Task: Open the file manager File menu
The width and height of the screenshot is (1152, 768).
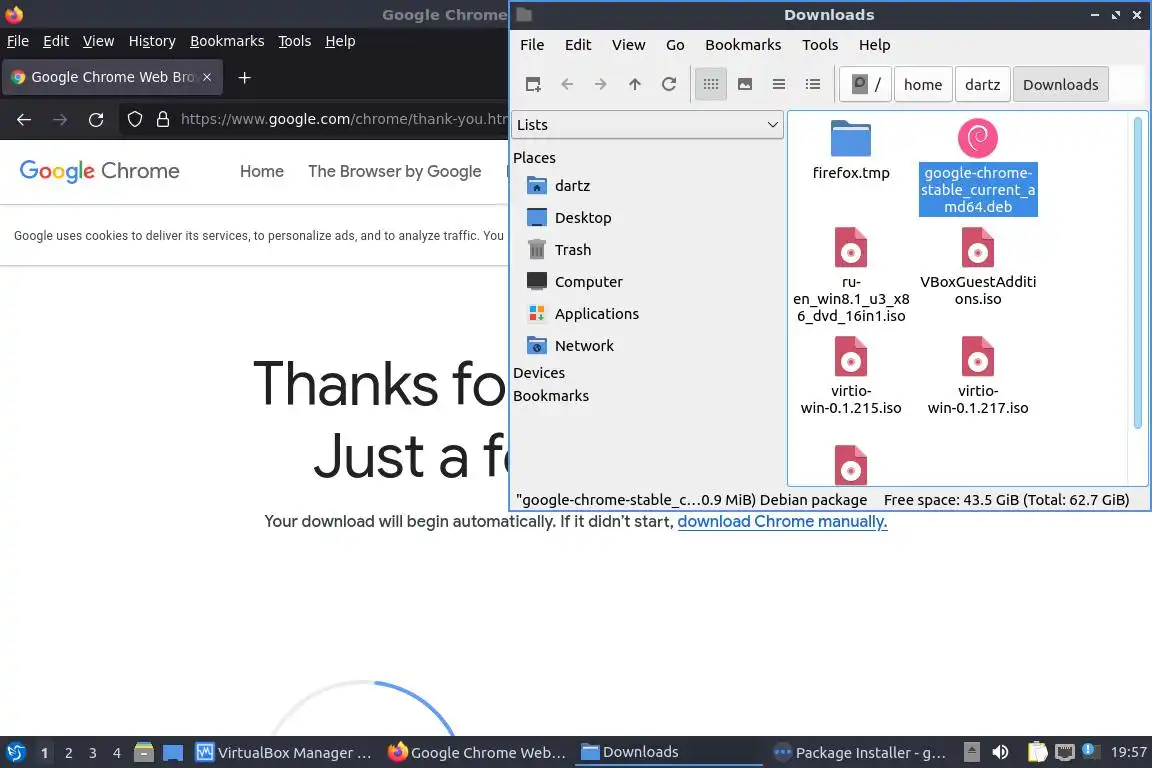Action: tap(532, 45)
